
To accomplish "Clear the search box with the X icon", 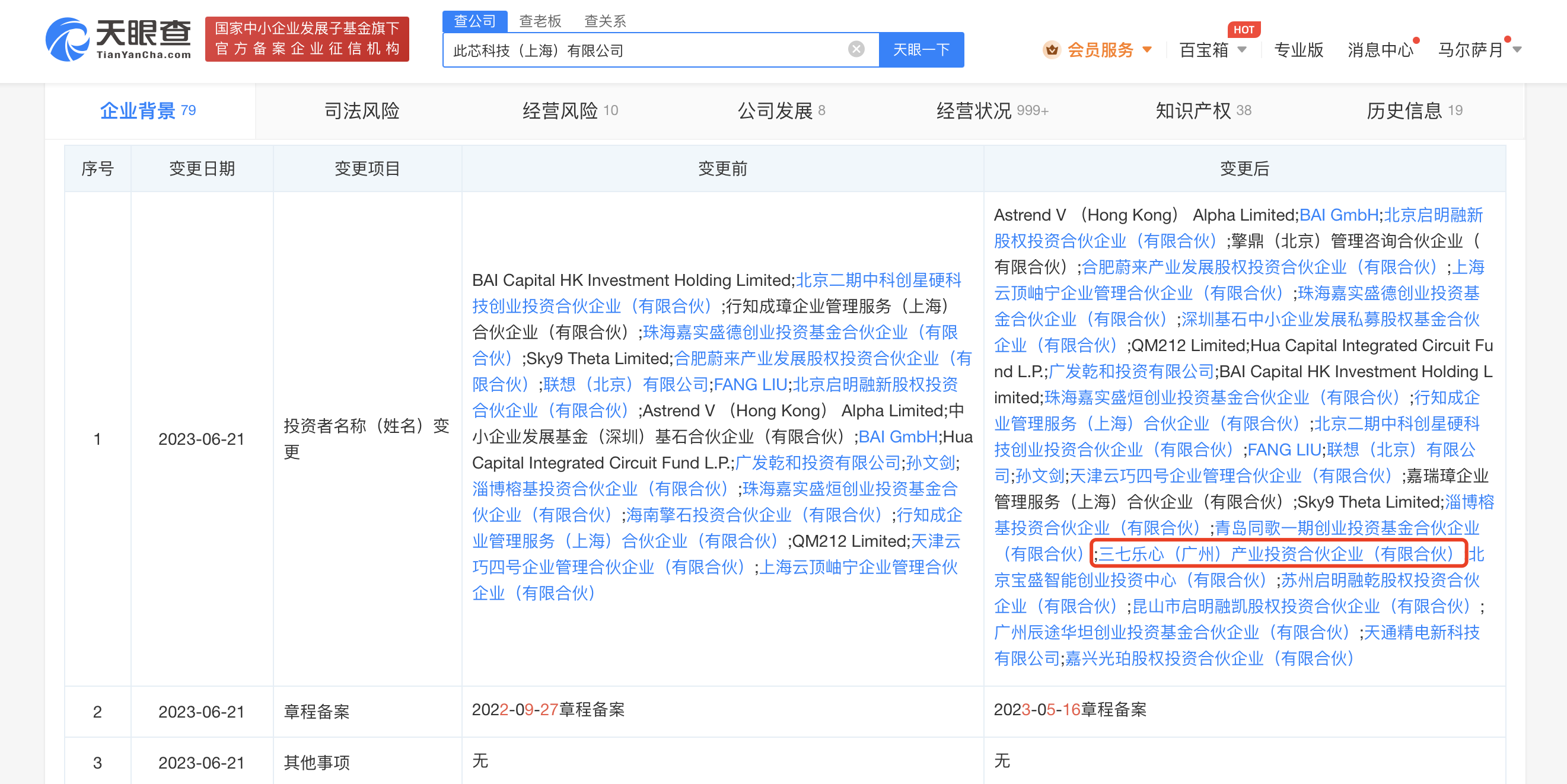I will point(856,49).
